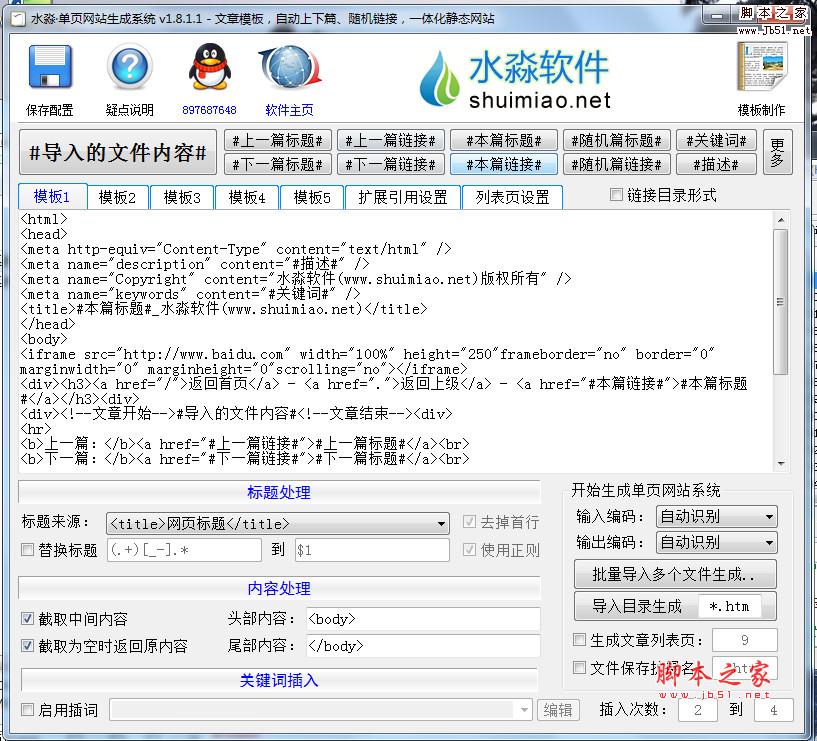Toggle the 替换标题 checkbox
The width and height of the screenshot is (817, 741).
pyautogui.click(x=28, y=550)
